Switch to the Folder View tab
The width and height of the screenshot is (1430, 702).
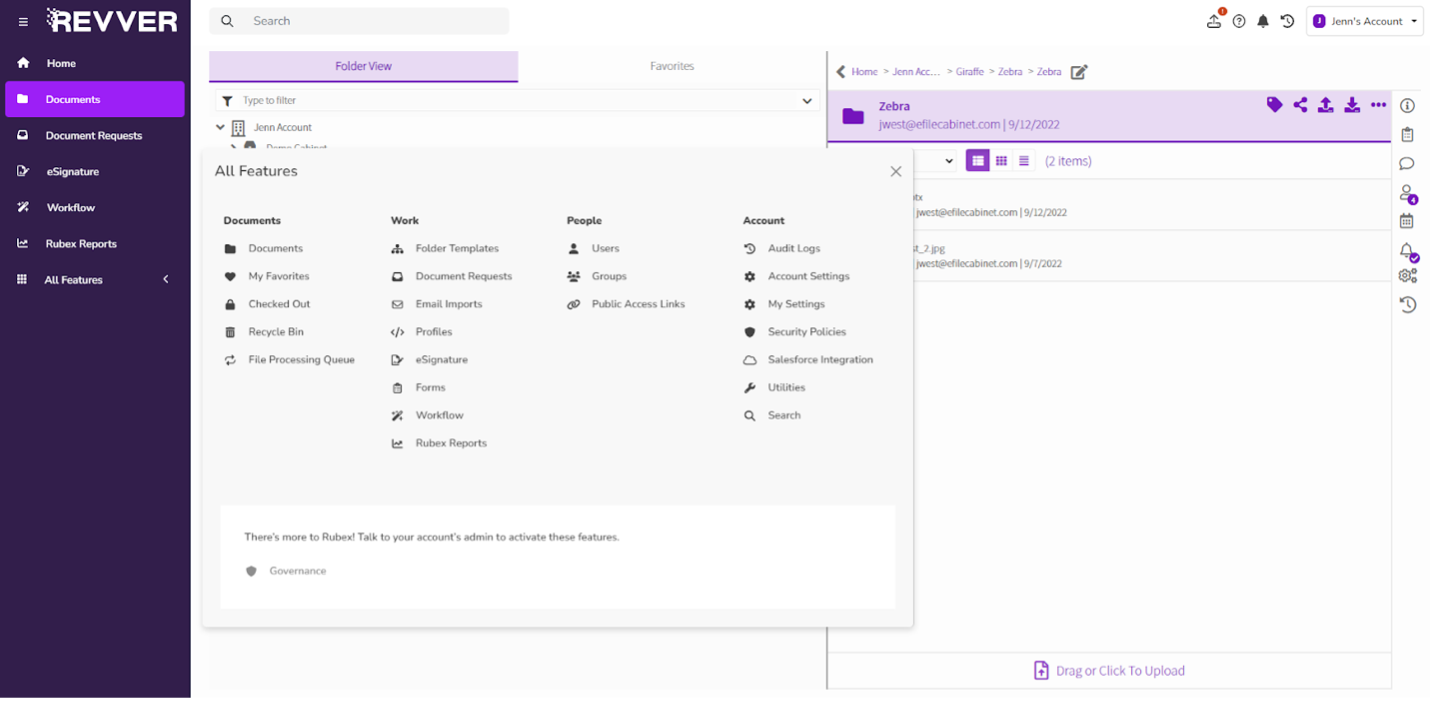[363, 66]
